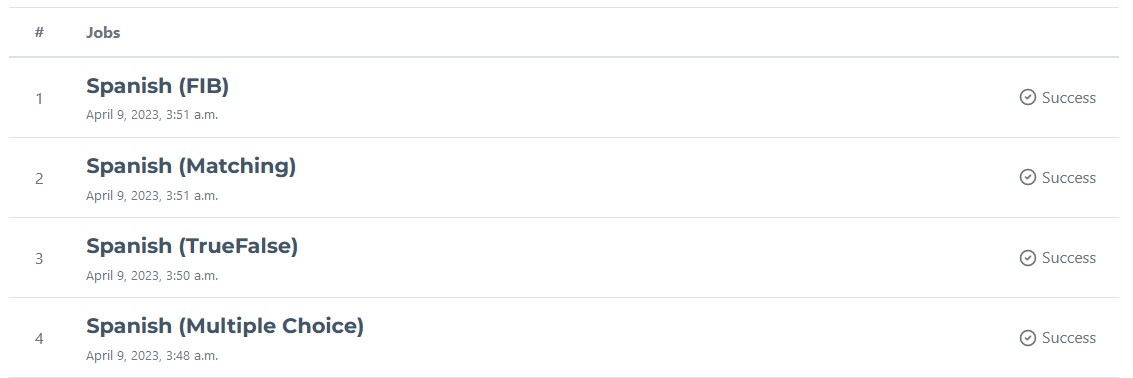The width and height of the screenshot is (1133, 378).
Task: Open the Spanish (Multiple Choice) job
Action: (x=225, y=327)
